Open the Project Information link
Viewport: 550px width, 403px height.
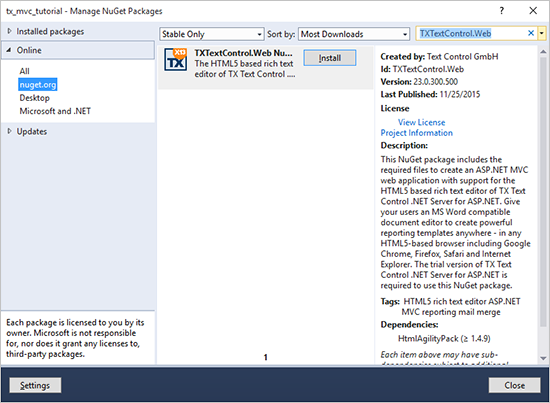point(417,133)
